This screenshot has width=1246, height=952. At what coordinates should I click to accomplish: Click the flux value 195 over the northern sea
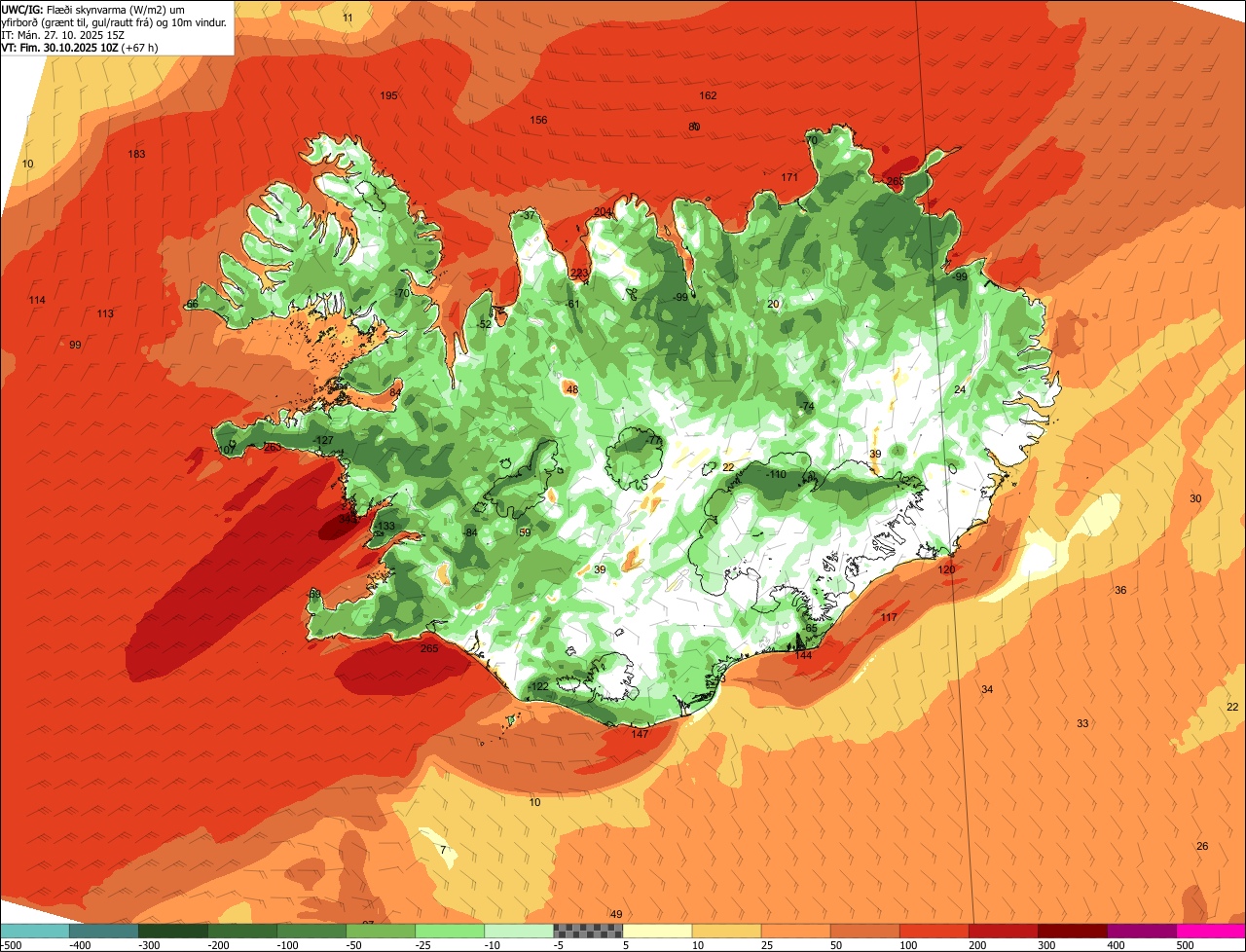[389, 95]
